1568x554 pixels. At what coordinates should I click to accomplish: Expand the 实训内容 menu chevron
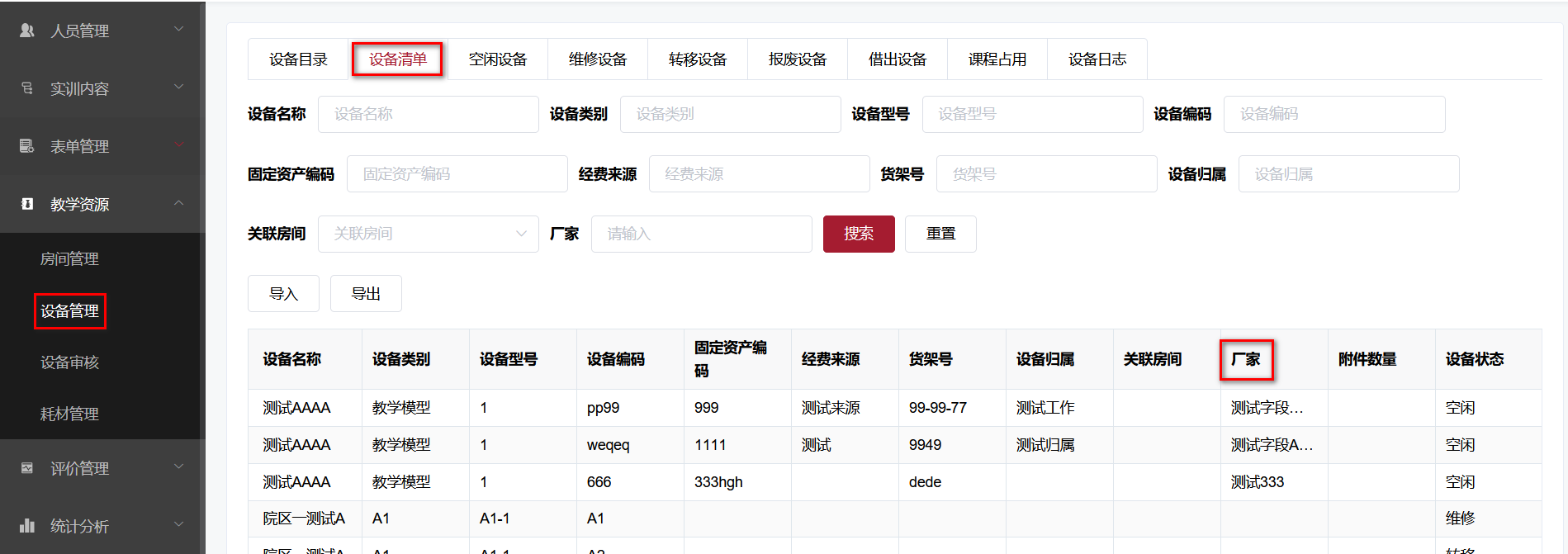[x=178, y=88]
